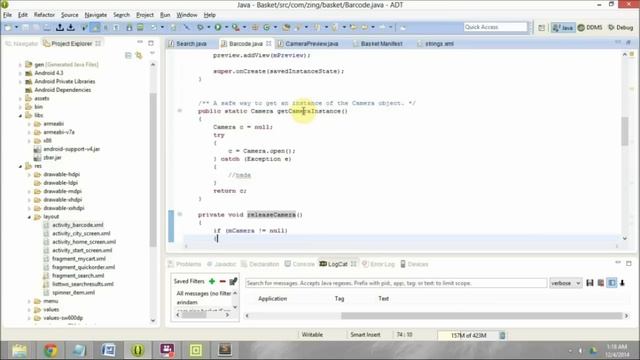Open the verbose log level dropdown

pyautogui.click(x=565, y=283)
